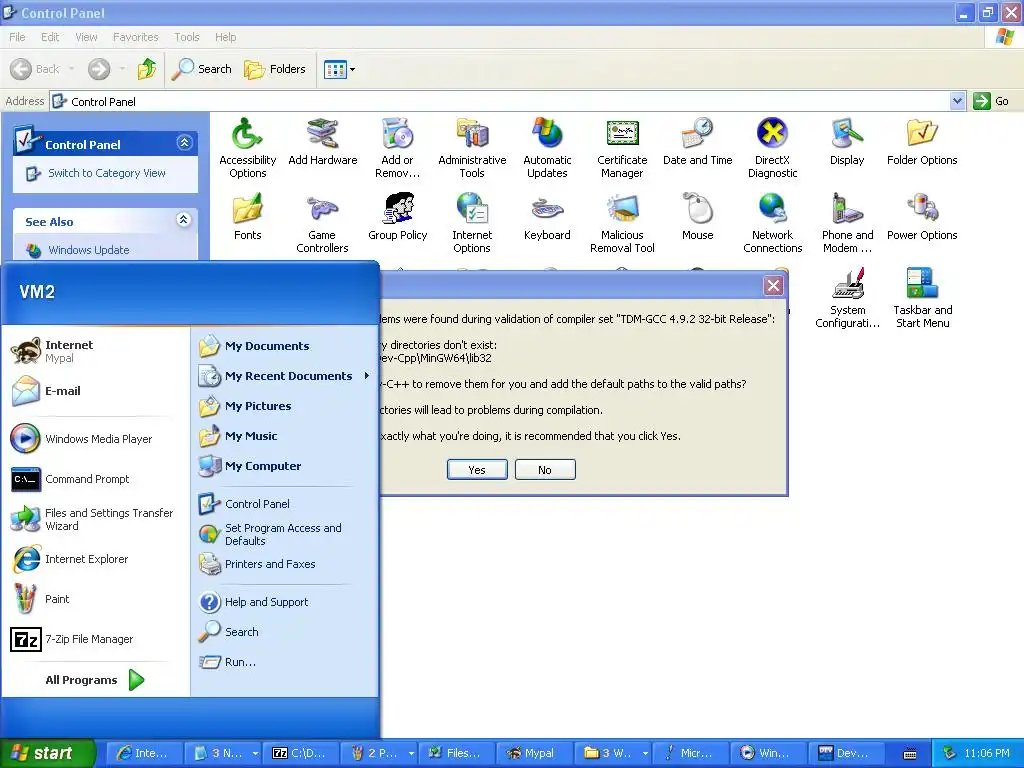Image resolution: width=1024 pixels, height=768 pixels.
Task: Open Phone and Modem options
Action: (x=847, y=223)
